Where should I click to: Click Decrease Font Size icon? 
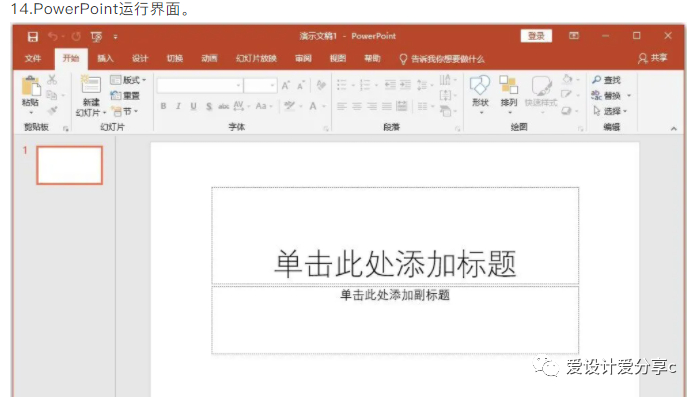point(301,85)
